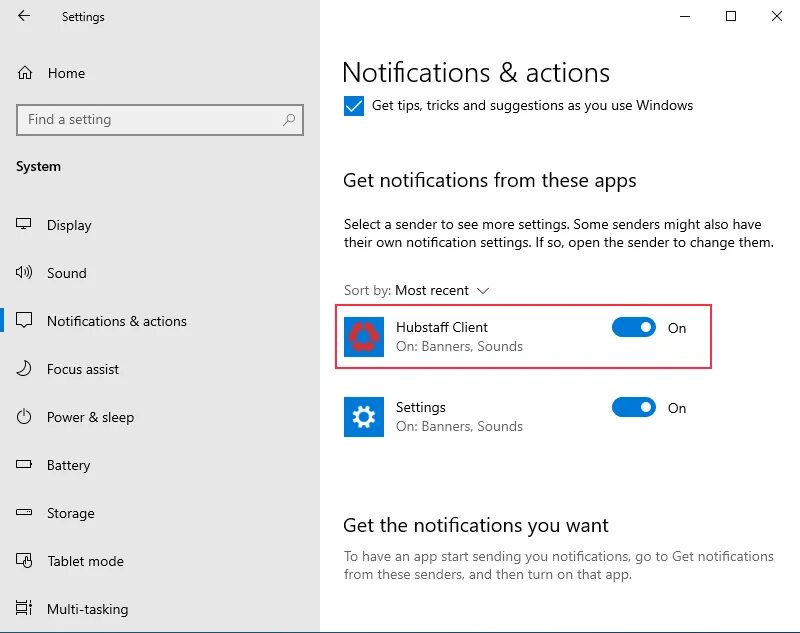Click the Multi-tasking icon
Screen dimensions: 800x633
tap(23, 608)
